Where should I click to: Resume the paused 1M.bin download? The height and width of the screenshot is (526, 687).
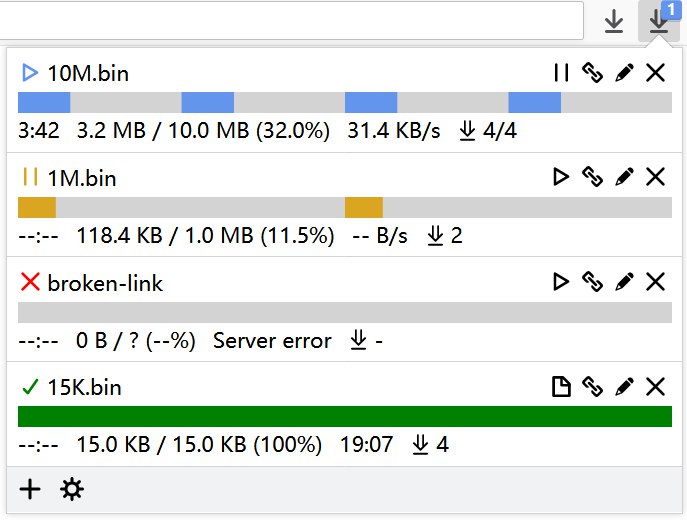561,177
